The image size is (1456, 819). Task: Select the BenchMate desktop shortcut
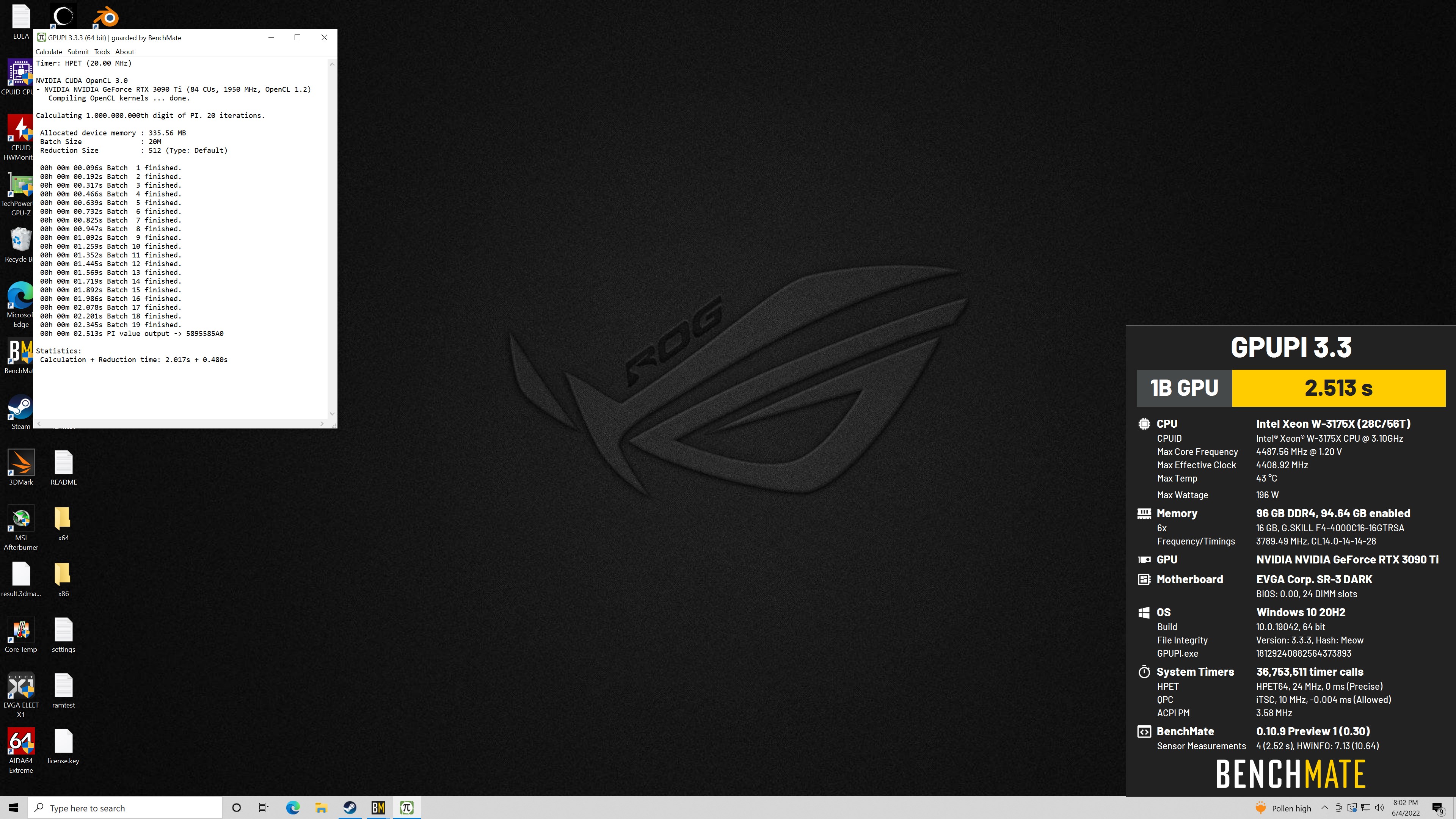pyautogui.click(x=19, y=356)
